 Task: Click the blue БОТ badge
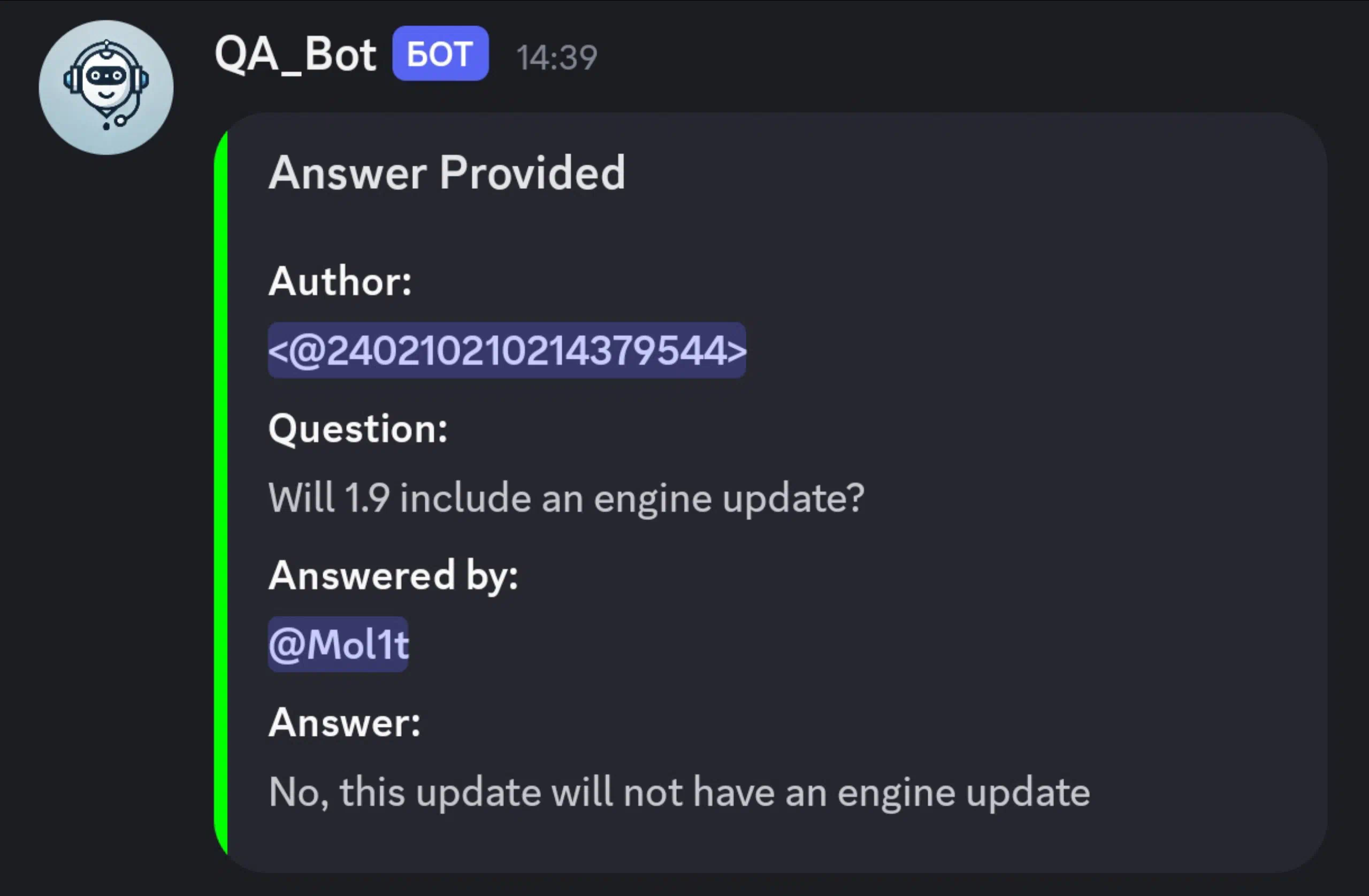tap(440, 54)
